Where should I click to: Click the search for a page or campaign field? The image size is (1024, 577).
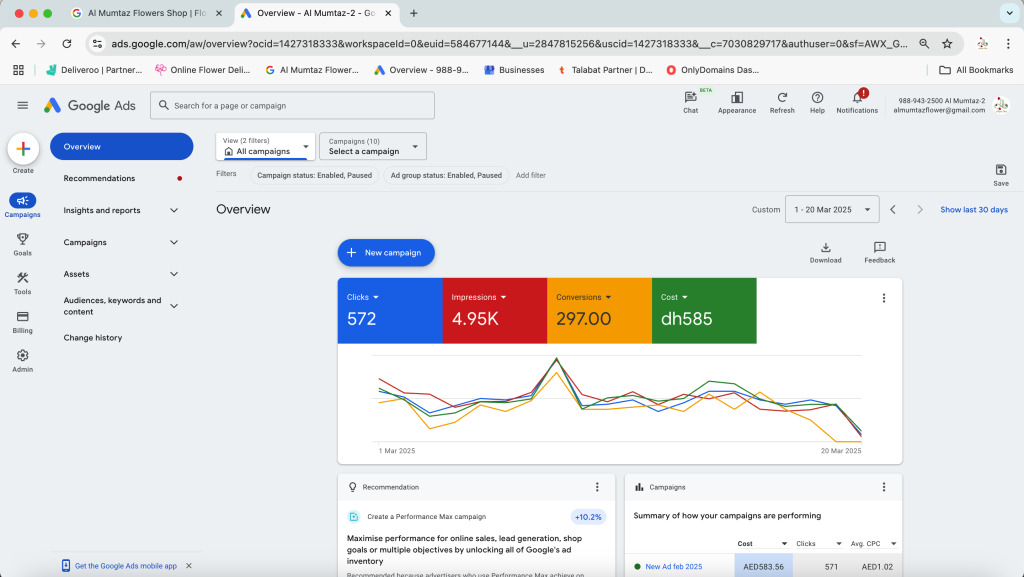tap(293, 105)
